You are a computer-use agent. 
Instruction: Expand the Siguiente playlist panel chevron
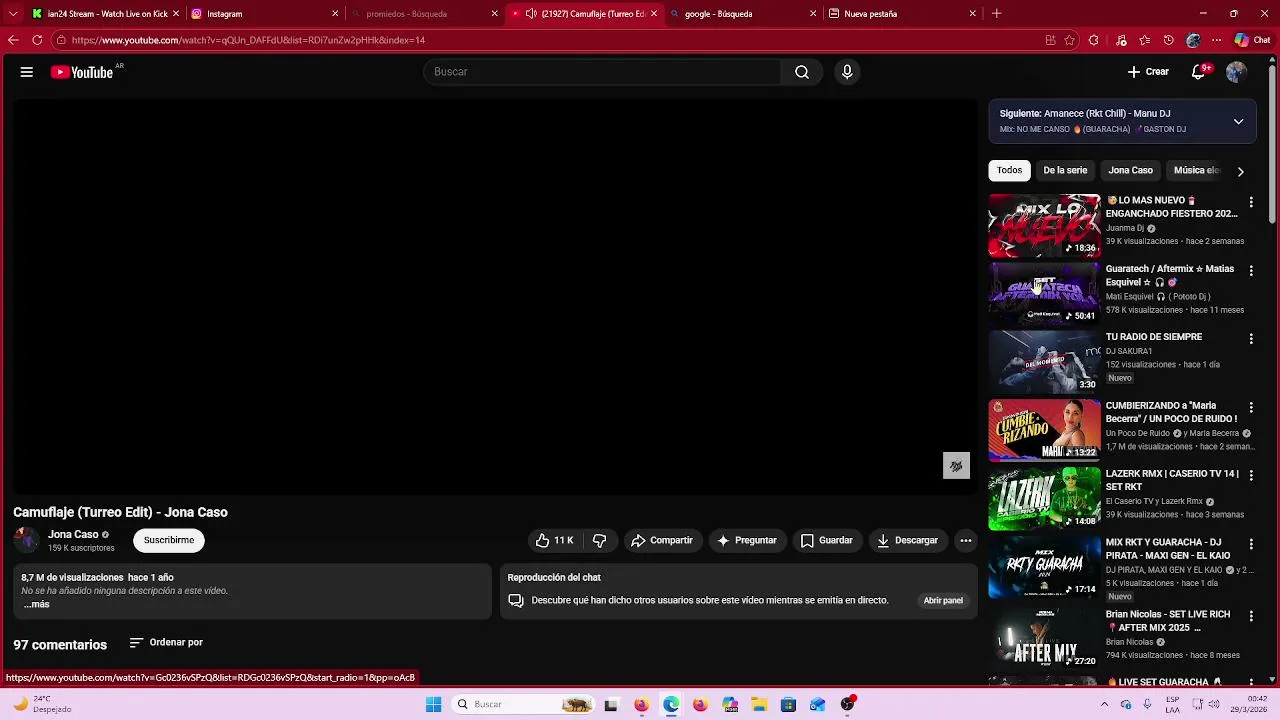[1238, 121]
